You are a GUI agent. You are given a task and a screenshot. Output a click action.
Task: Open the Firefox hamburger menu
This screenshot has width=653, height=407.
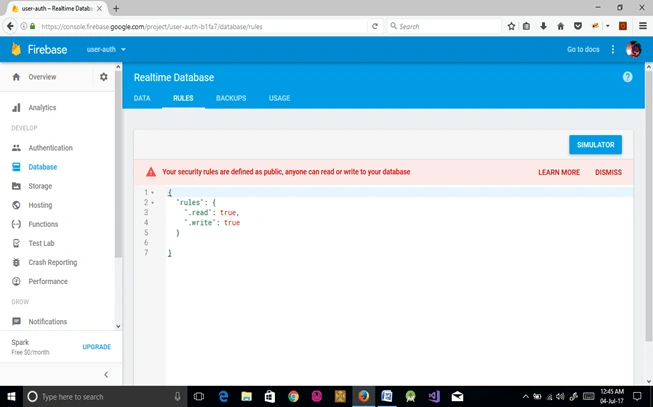(x=643, y=26)
